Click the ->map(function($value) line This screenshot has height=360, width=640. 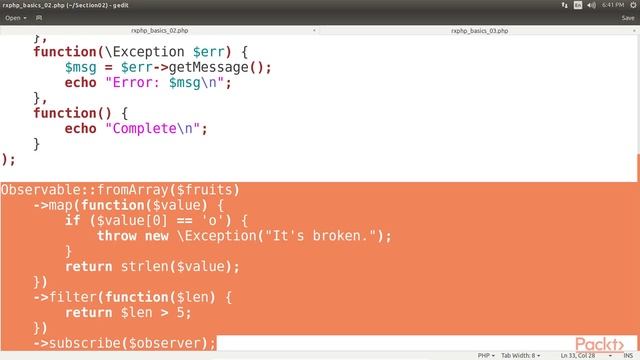pos(129,205)
